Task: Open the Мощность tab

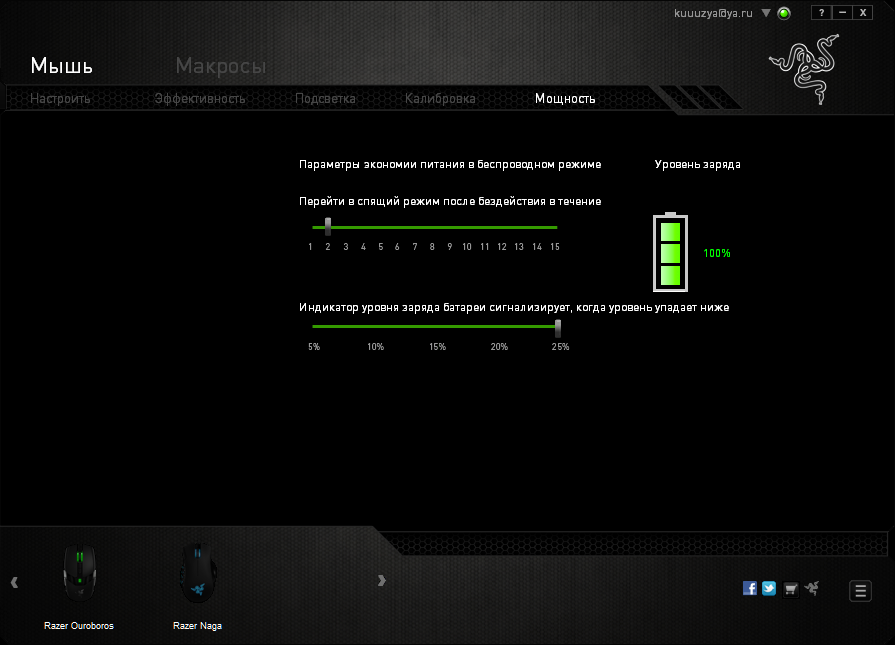Action: point(565,99)
